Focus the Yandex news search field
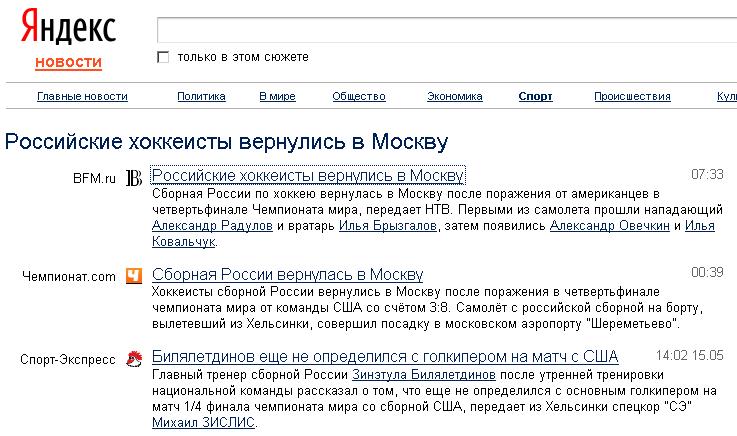This screenshot has height=436, width=737. tap(446, 29)
